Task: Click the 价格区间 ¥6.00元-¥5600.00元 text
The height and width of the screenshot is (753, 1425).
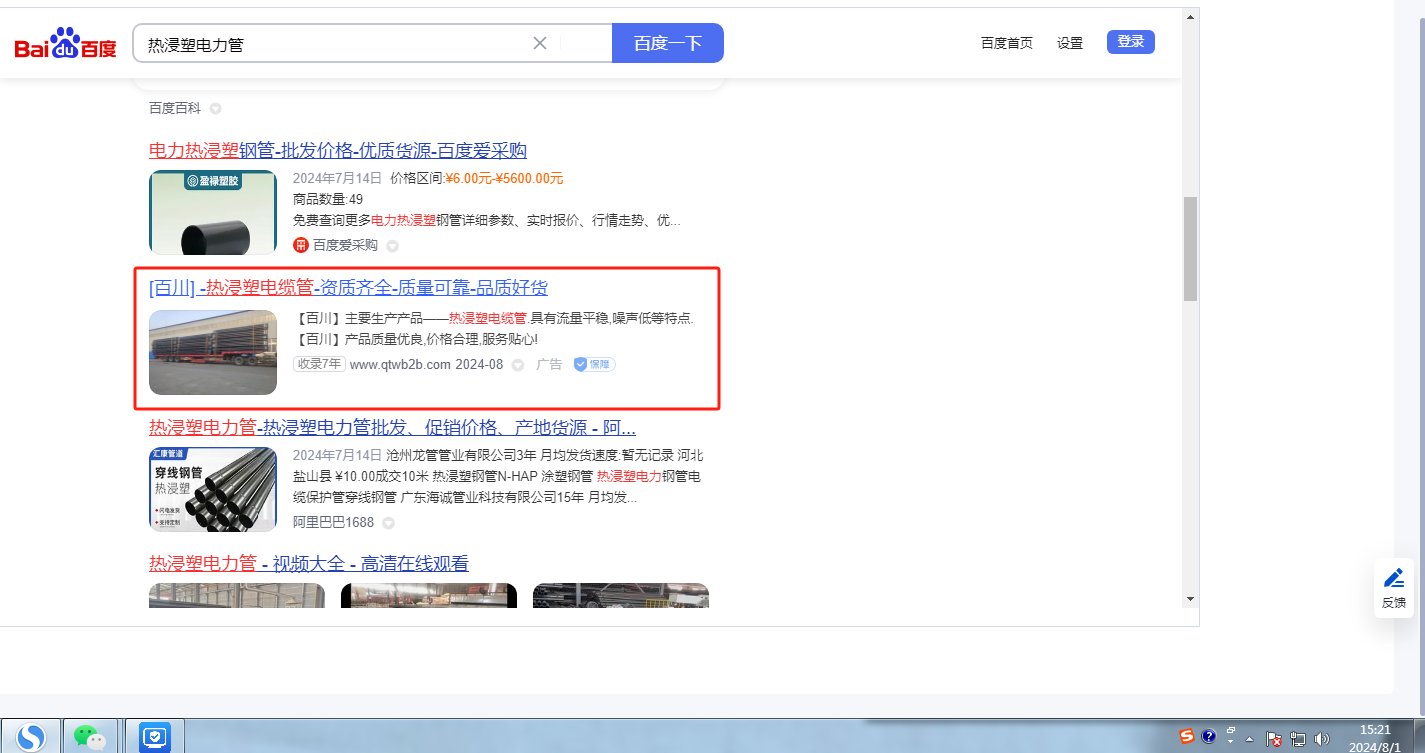Action: pos(477,178)
